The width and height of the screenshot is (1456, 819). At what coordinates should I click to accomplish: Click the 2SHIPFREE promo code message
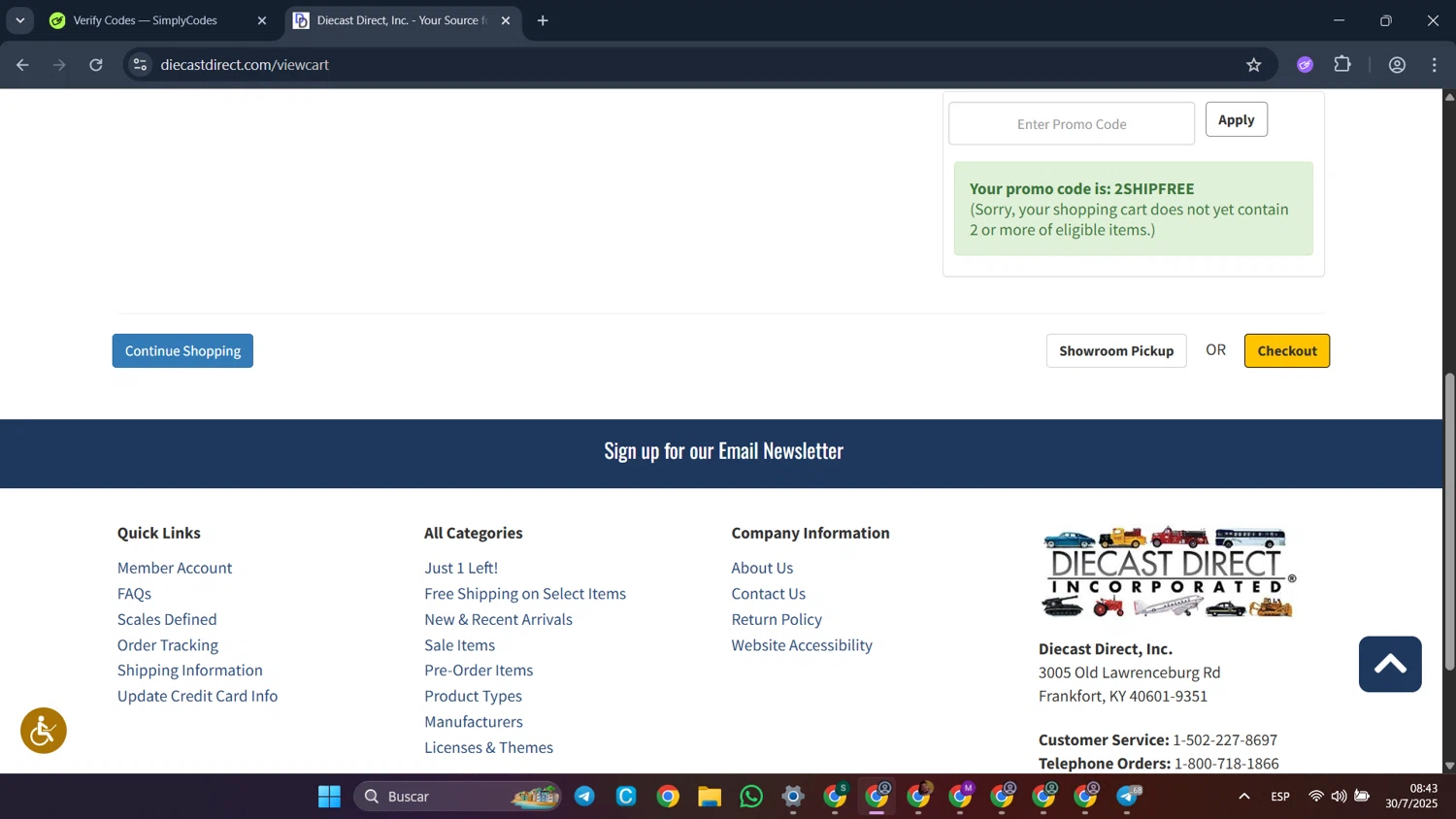pos(1133,209)
